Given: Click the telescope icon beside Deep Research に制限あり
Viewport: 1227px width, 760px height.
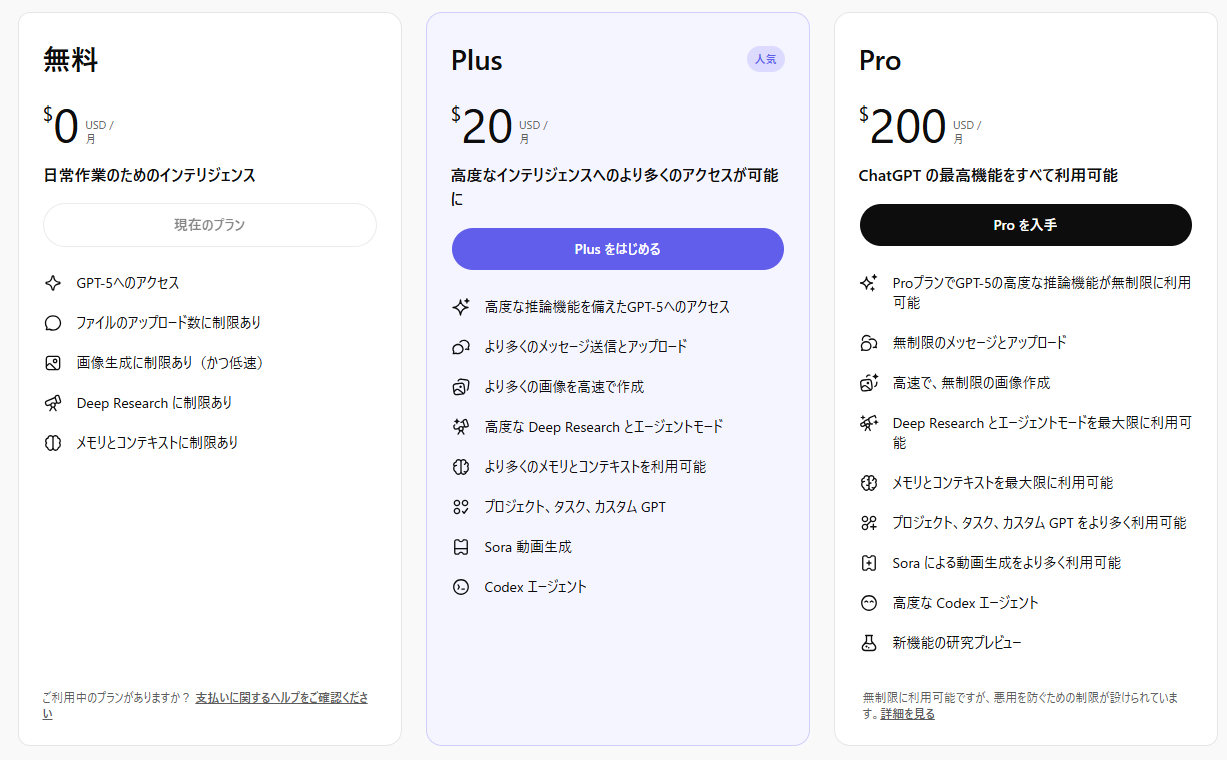Looking at the screenshot, I should 53,403.
